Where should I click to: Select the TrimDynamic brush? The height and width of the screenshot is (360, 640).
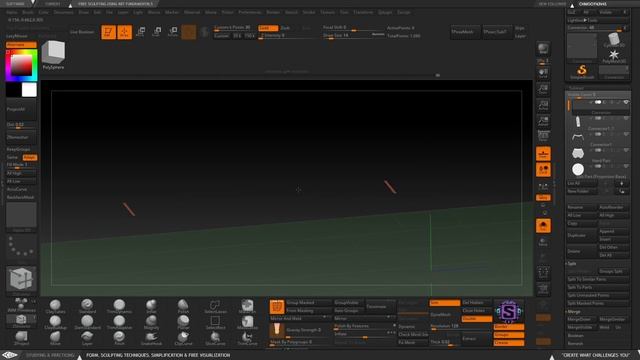pyautogui.click(x=119, y=306)
